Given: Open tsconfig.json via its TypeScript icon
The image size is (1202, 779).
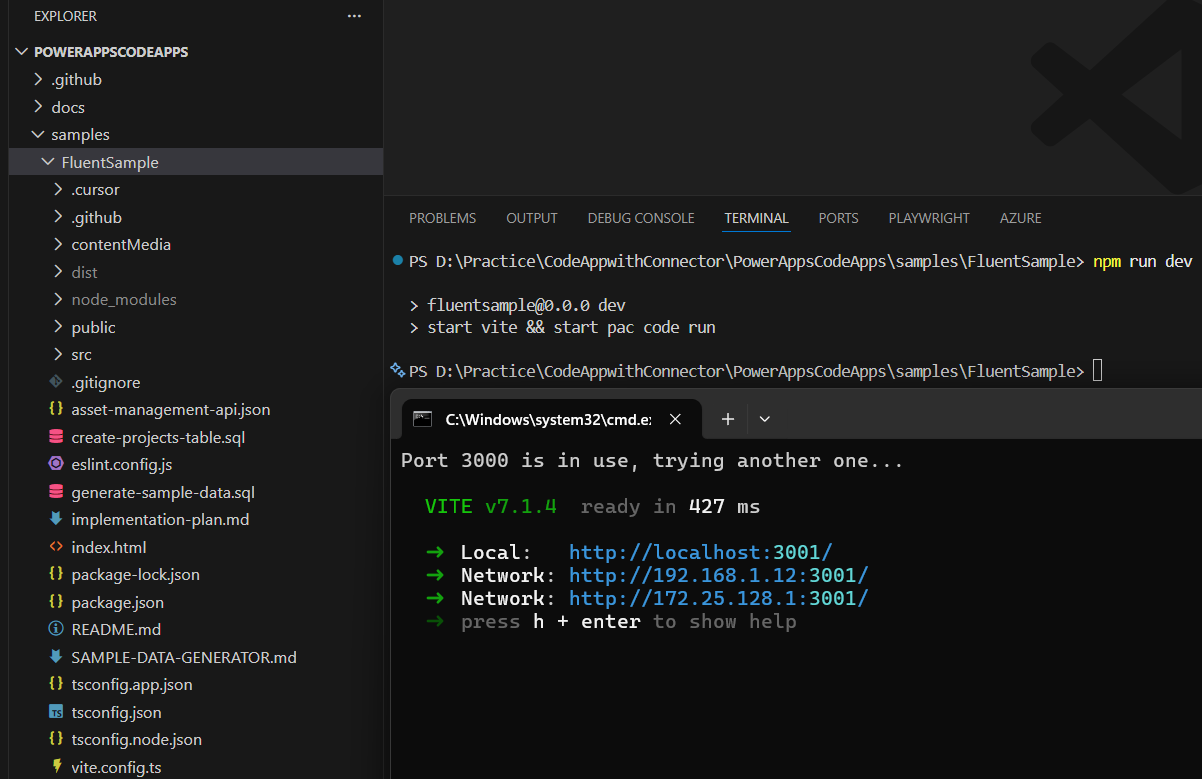Looking at the screenshot, I should (x=56, y=711).
